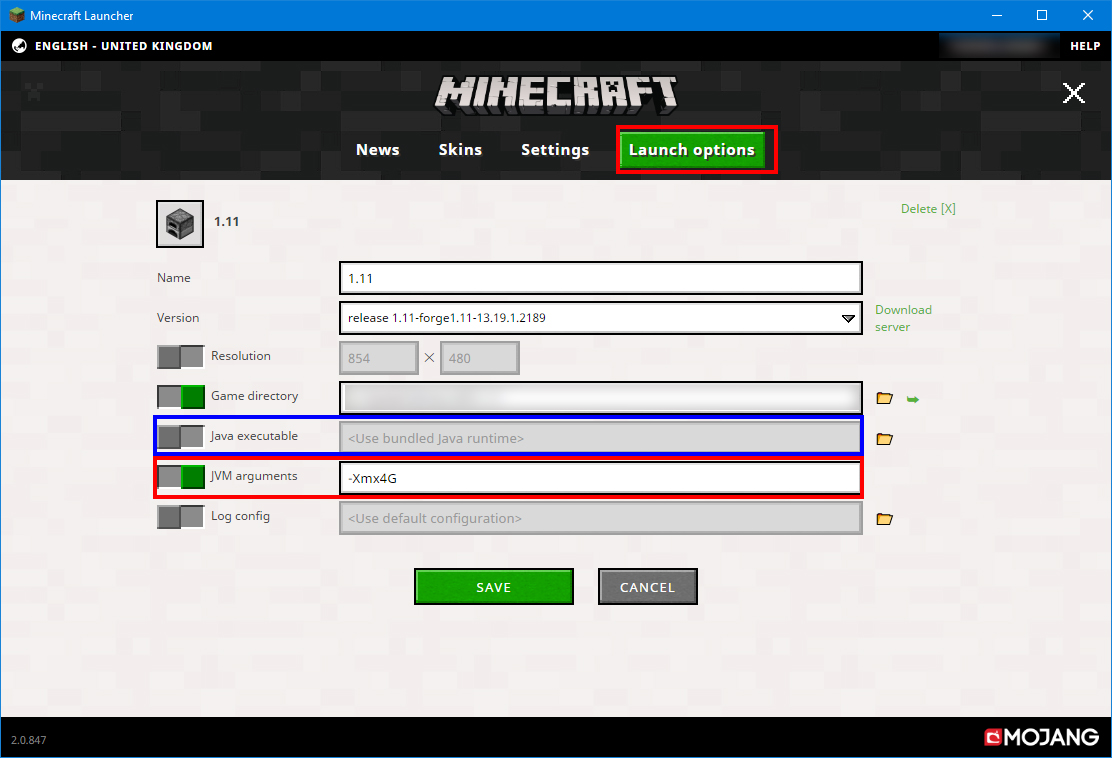This screenshot has height=758, width=1112.
Task: Click the Game directory path field
Action: pyautogui.click(x=601, y=398)
